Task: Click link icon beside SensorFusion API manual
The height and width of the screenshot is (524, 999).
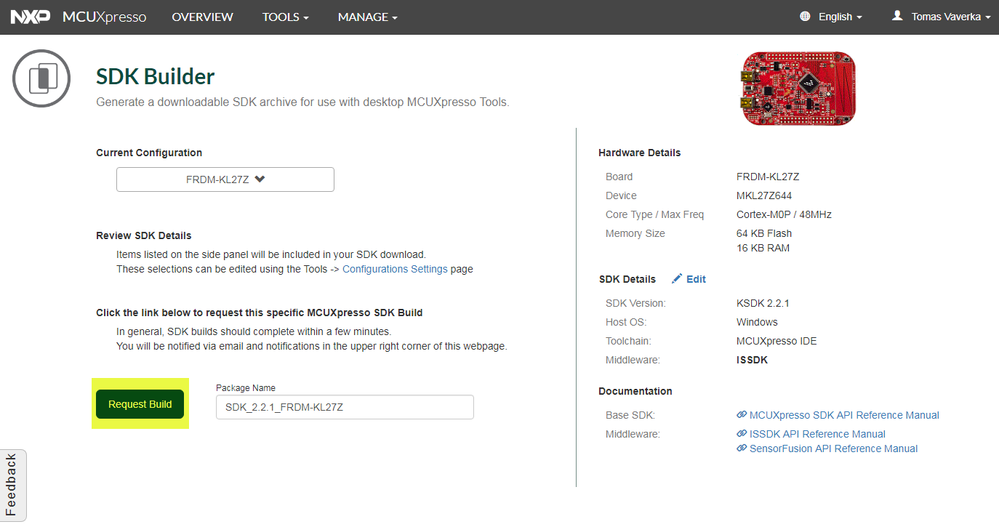Action: tap(741, 449)
